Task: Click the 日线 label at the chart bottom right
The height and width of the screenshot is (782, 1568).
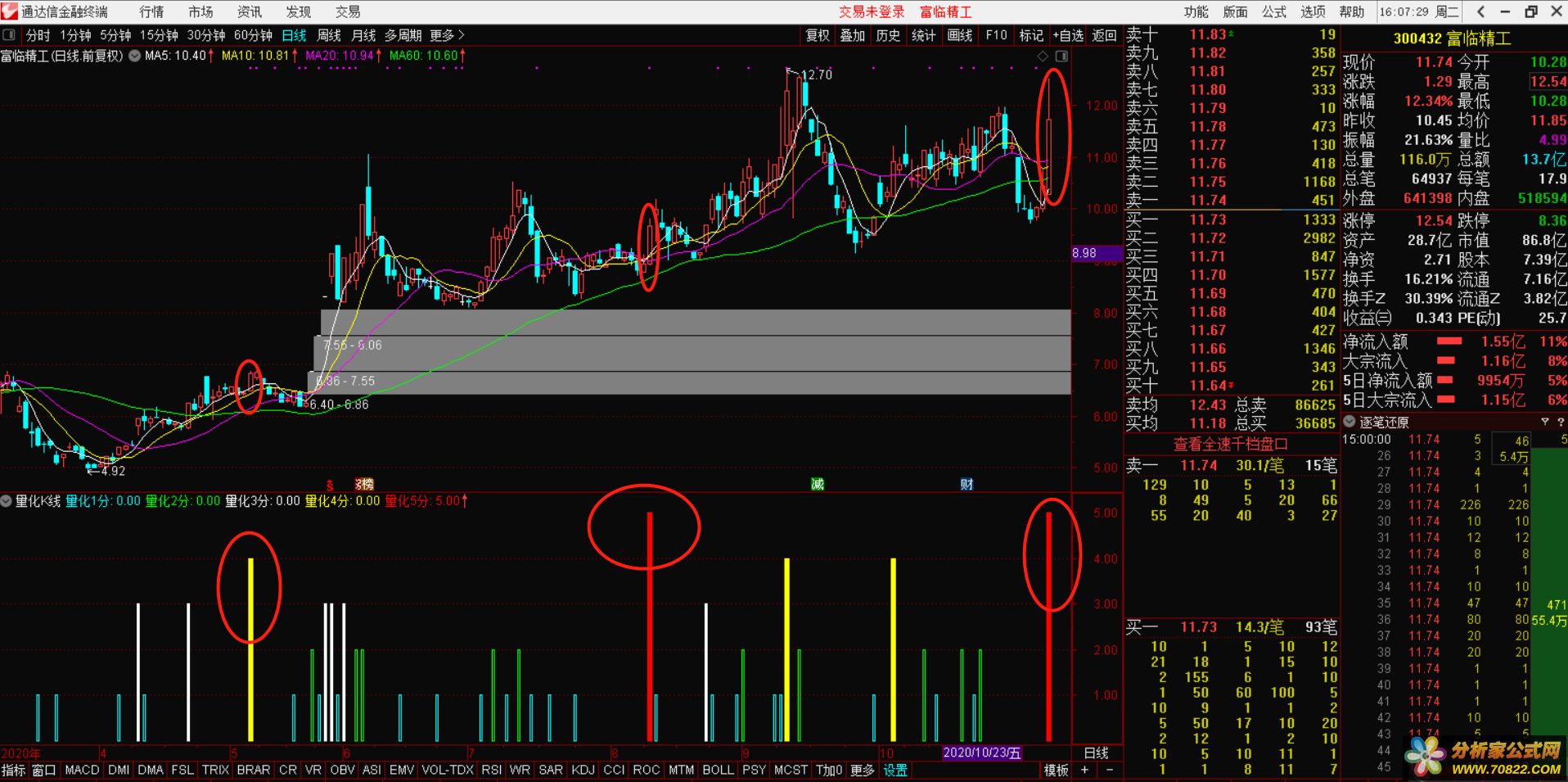Action: pos(1097,753)
